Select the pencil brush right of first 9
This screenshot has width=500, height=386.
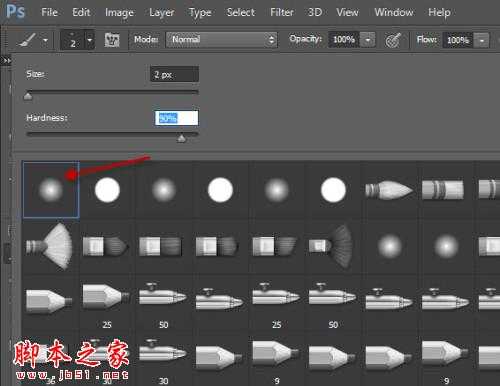(x=332, y=358)
